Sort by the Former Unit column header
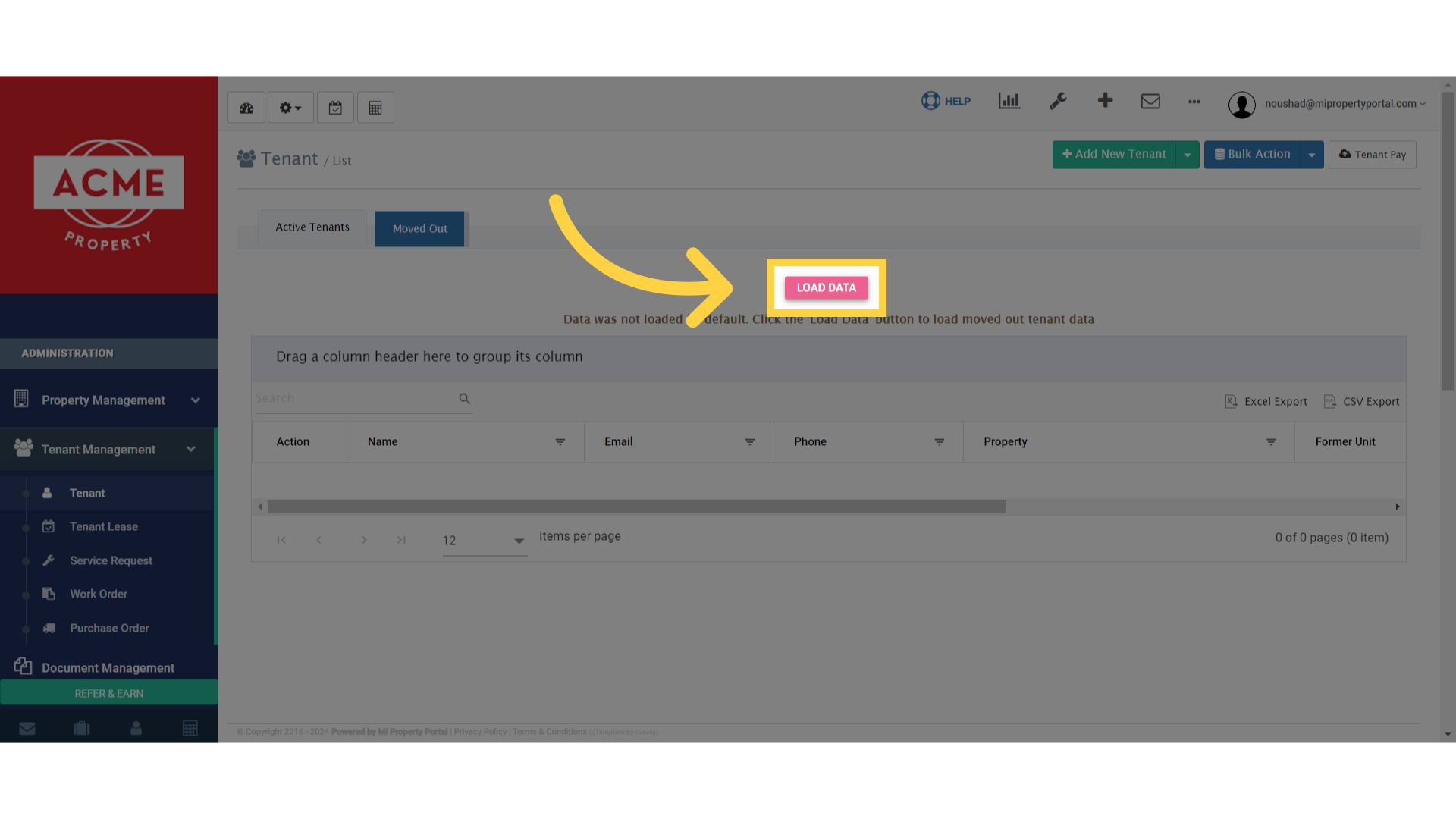The height and width of the screenshot is (819, 1456). [x=1345, y=441]
